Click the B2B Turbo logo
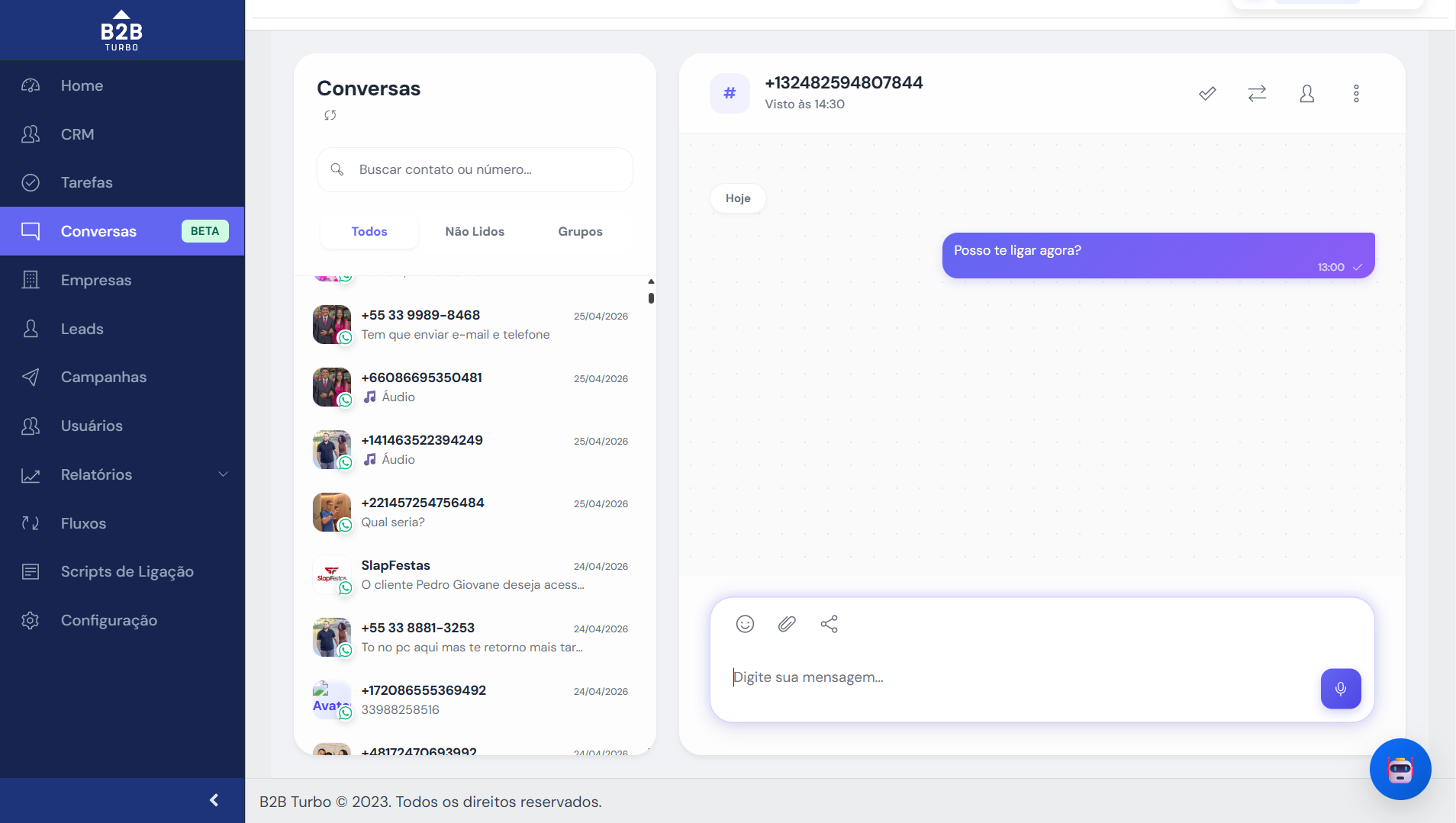The image size is (1456, 823). coord(122,31)
